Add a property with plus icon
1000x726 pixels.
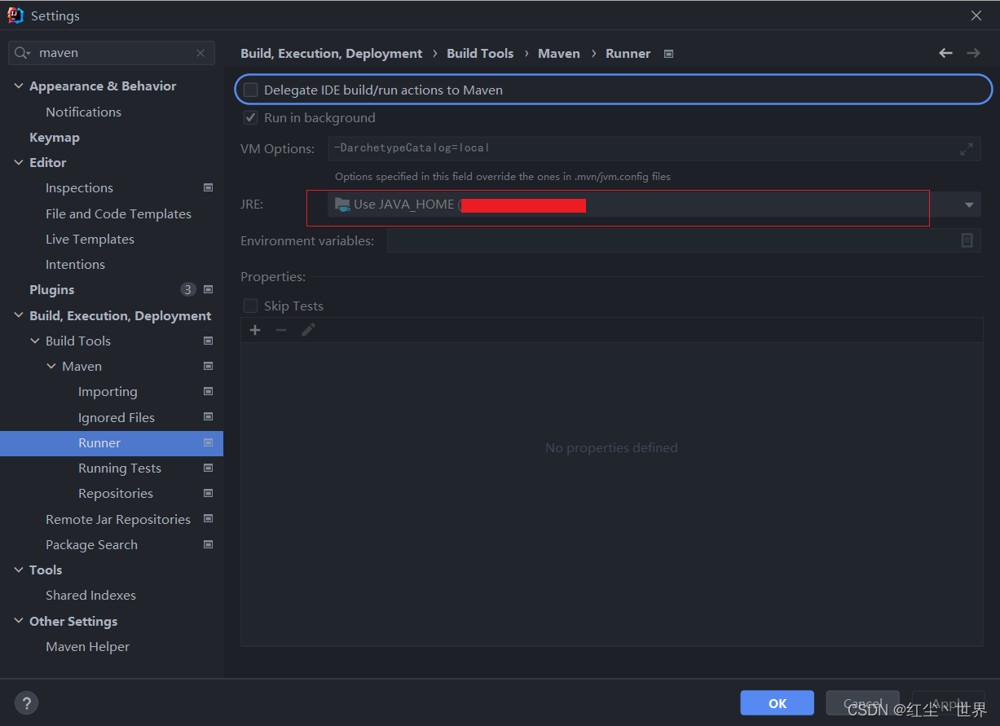[x=255, y=330]
